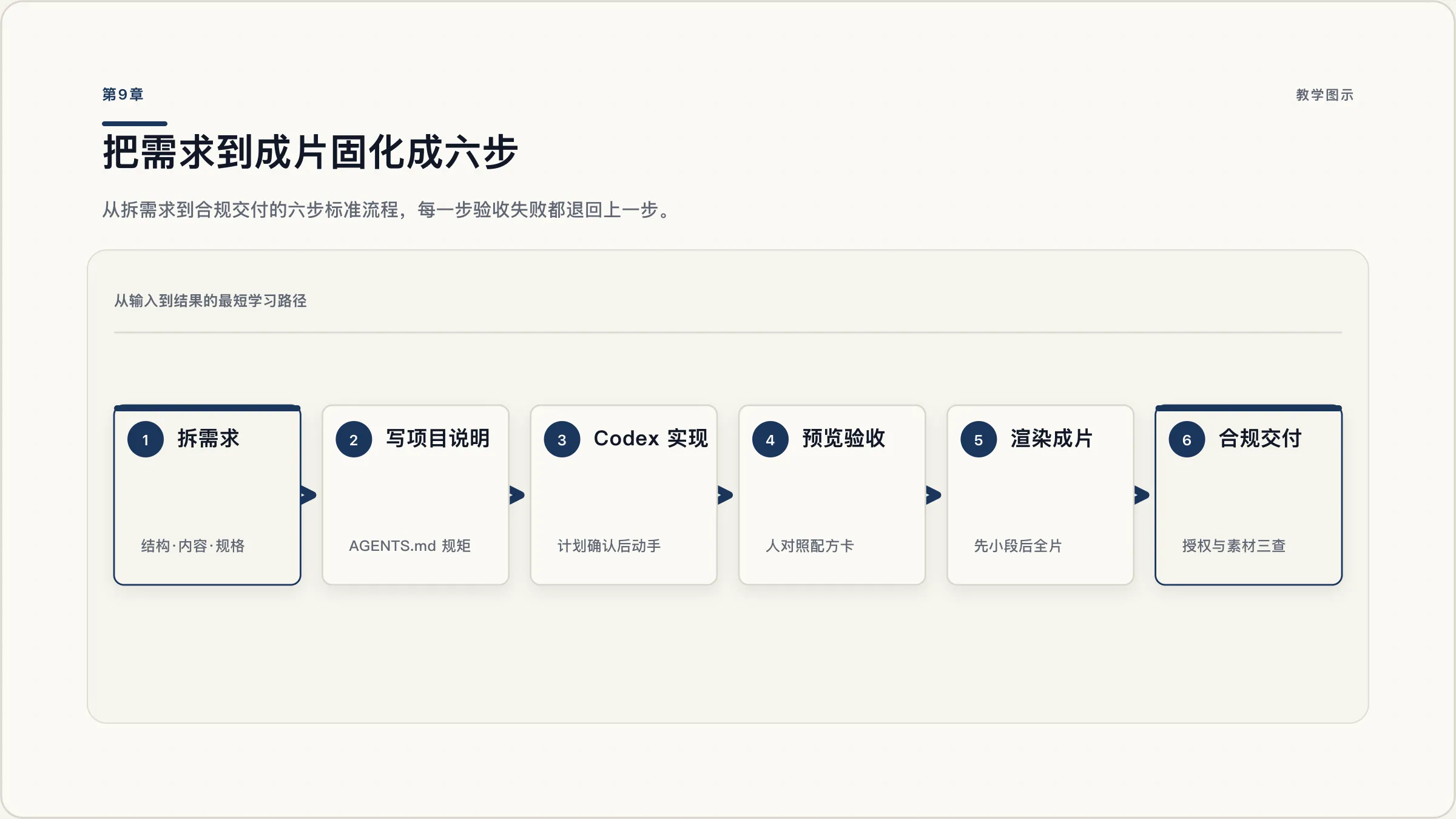The width and height of the screenshot is (1456, 819).
Task: Click the arrow between 预览验收 and 渲染成片
Action: (934, 495)
